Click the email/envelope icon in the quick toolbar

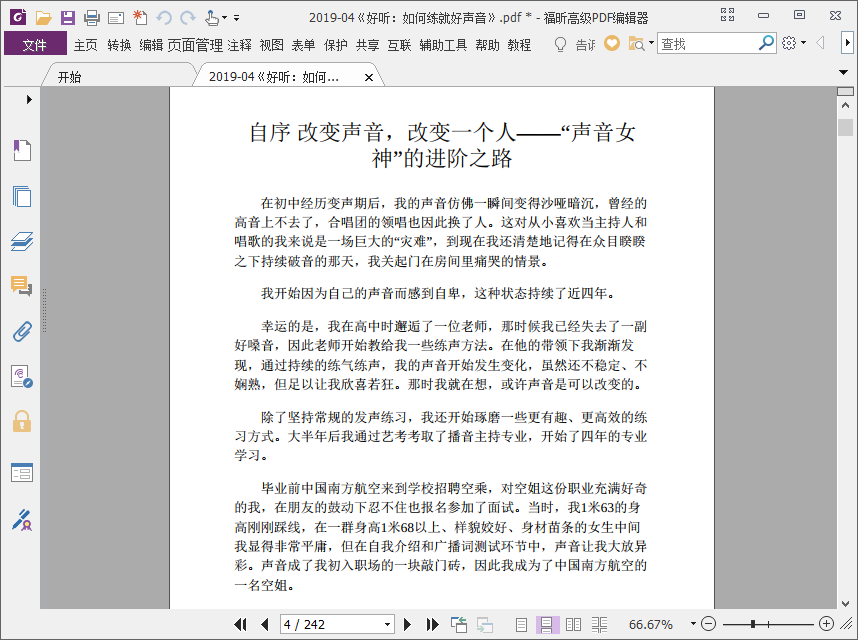pos(116,18)
